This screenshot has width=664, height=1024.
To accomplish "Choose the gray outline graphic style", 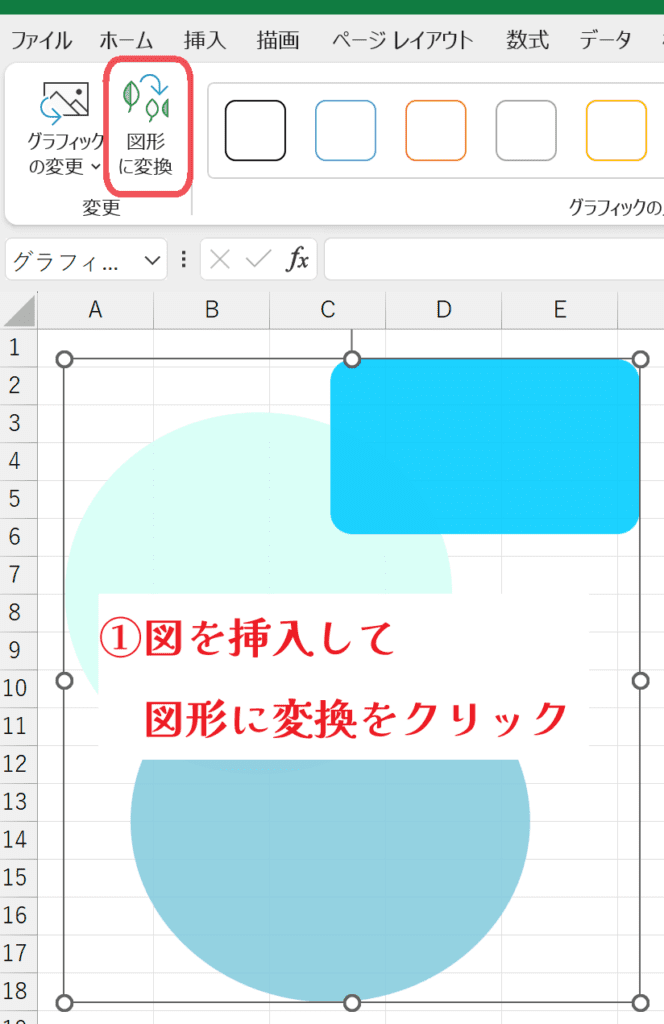I will coord(526,130).
